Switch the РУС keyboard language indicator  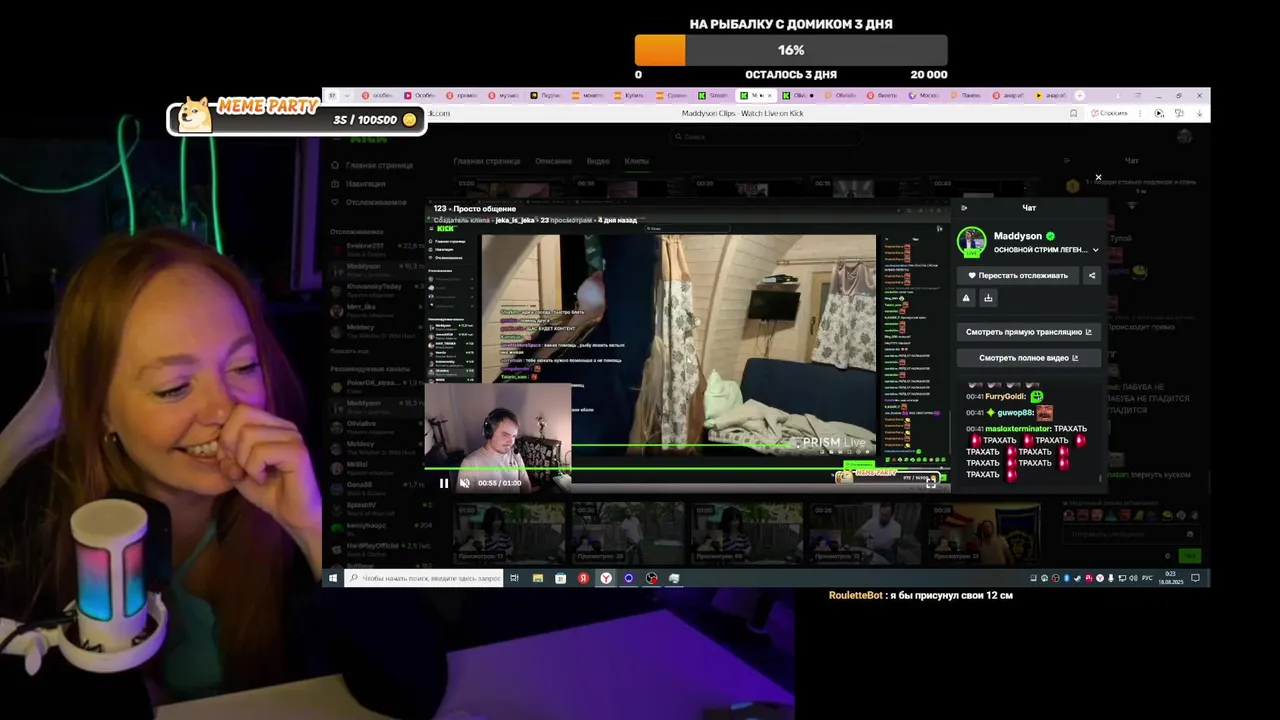pyautogui.click(x=1145, y=578)
